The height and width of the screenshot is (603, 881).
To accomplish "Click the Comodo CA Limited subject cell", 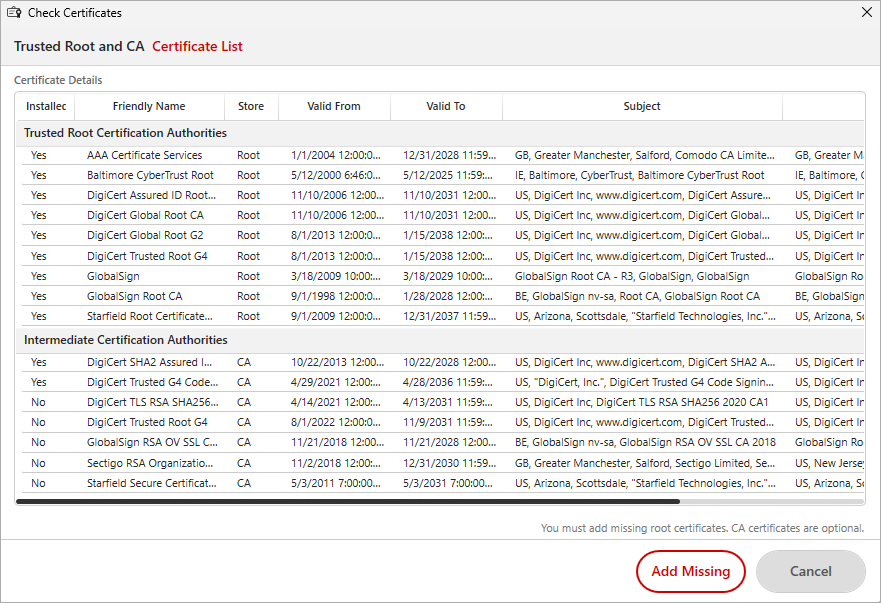I will [x=644, y=155].
